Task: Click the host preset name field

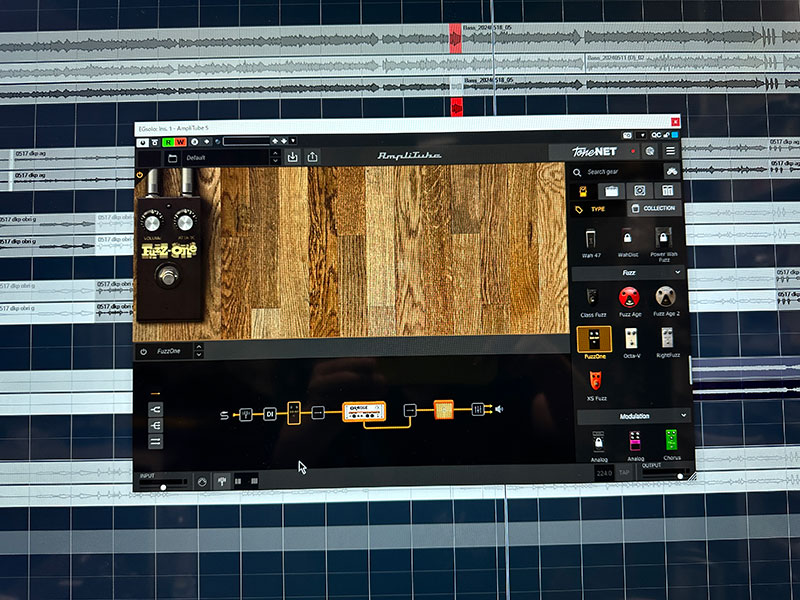Action: [246, 141]
